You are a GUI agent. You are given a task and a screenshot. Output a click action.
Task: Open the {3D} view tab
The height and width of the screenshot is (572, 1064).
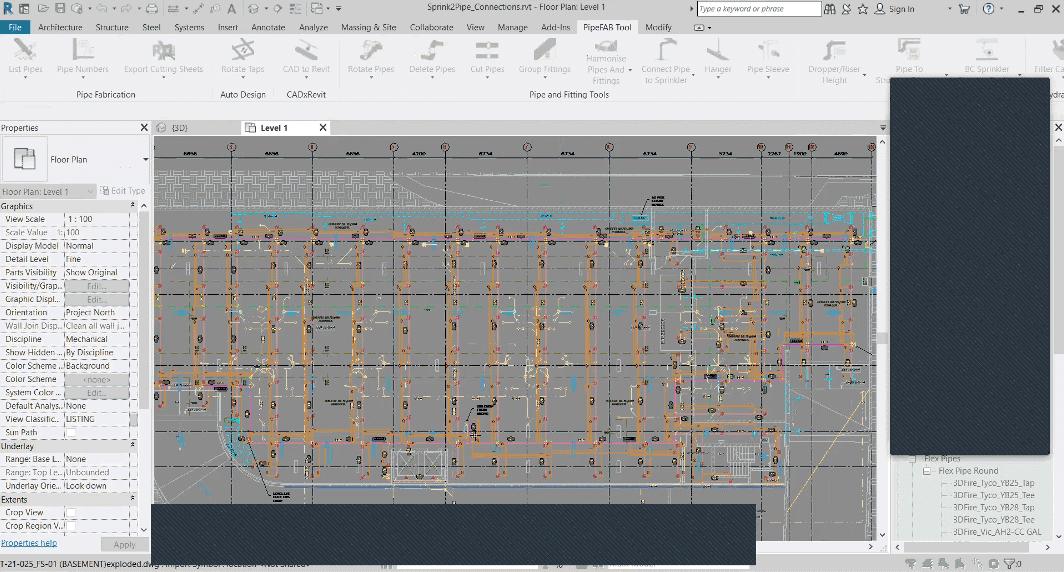(179, 128)
